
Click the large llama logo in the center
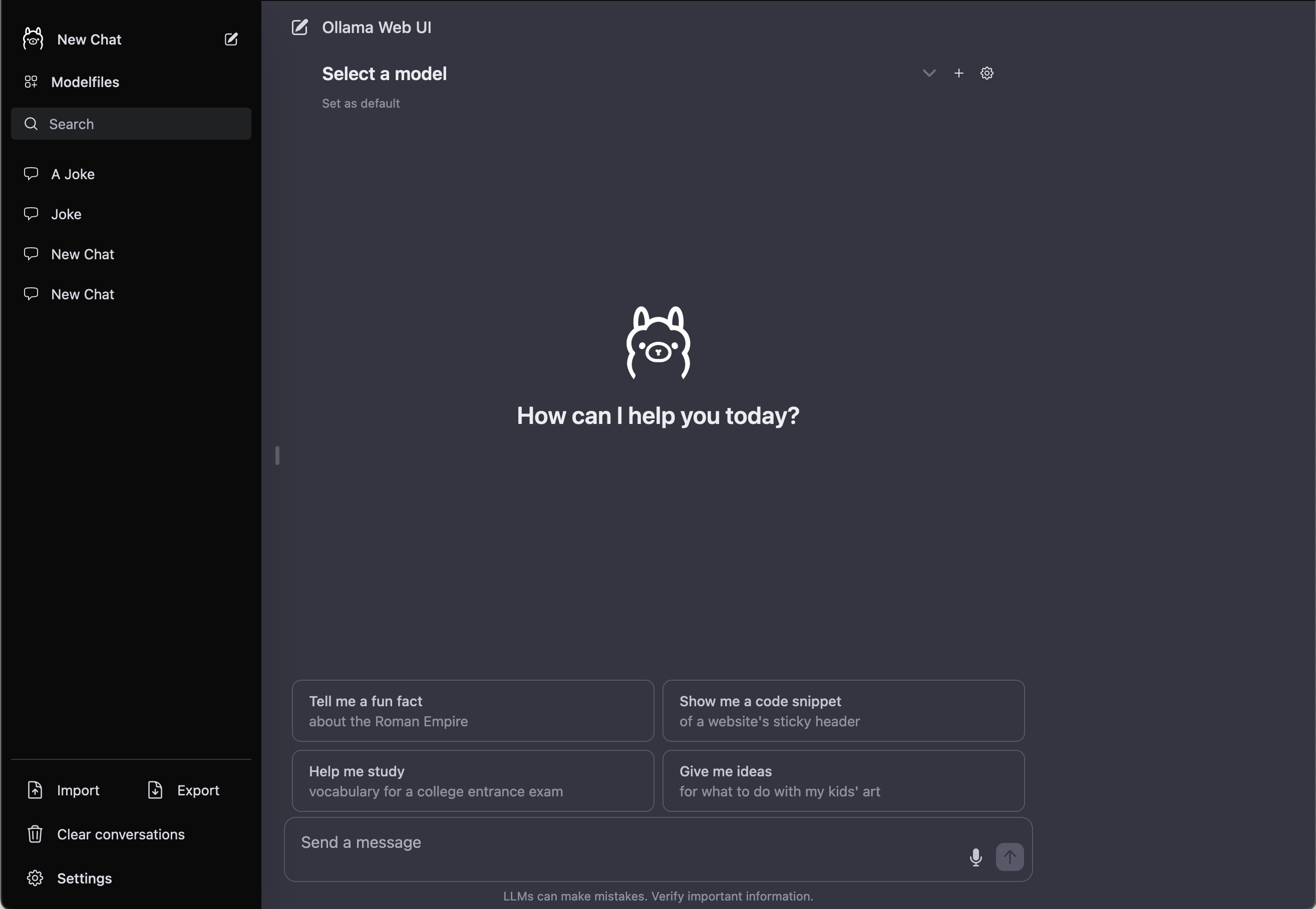coord(658,342)
